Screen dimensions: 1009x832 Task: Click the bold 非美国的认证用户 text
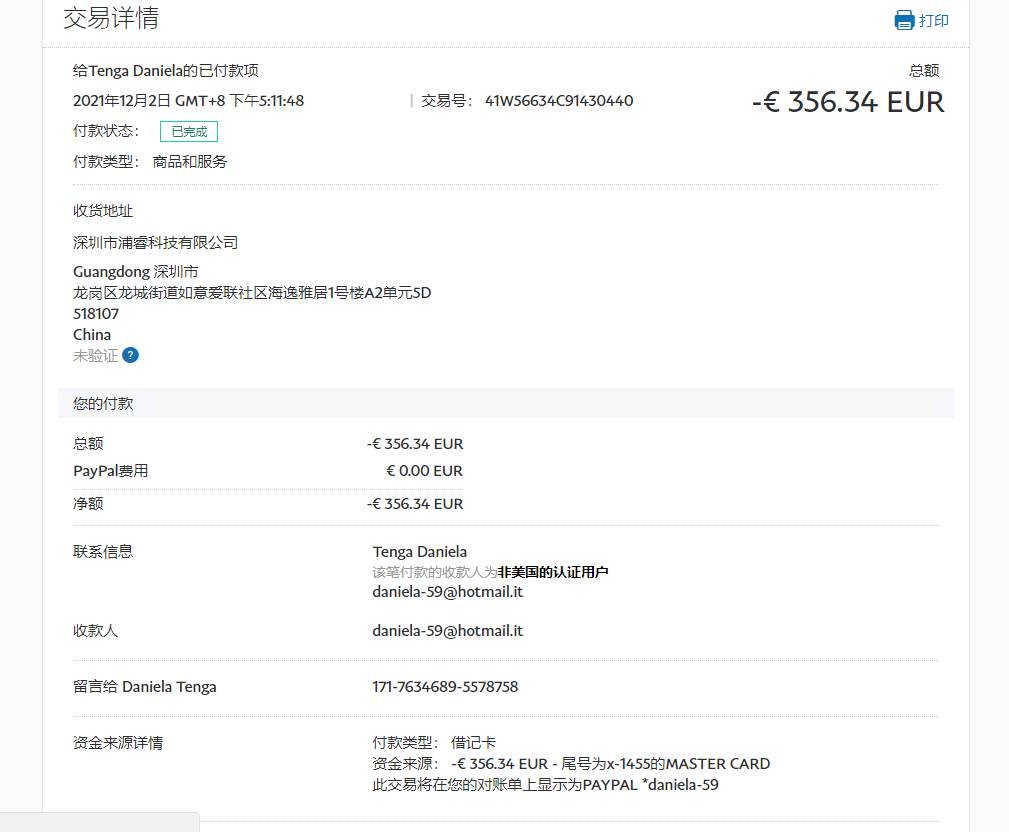[553, 572]
